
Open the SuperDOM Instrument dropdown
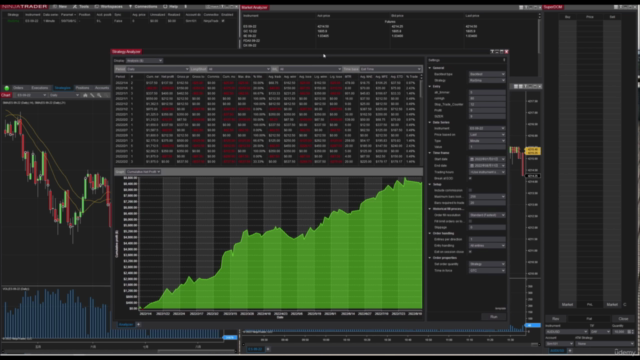point(567,332)
